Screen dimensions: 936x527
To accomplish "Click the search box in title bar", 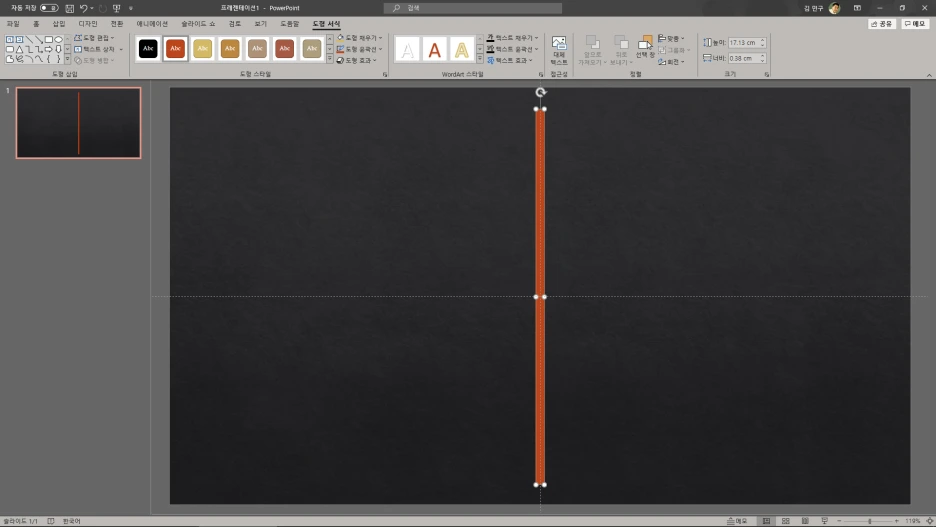I will 472,8.
